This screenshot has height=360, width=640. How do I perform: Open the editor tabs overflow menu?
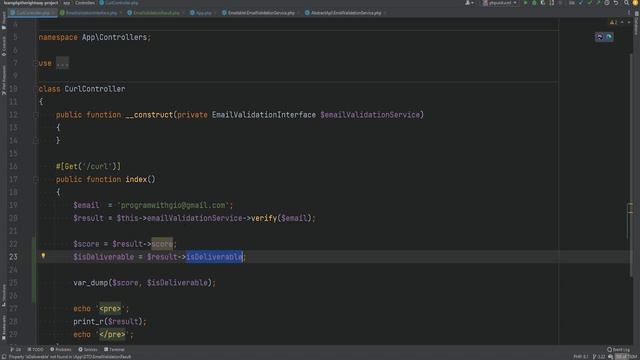point(628,13)
